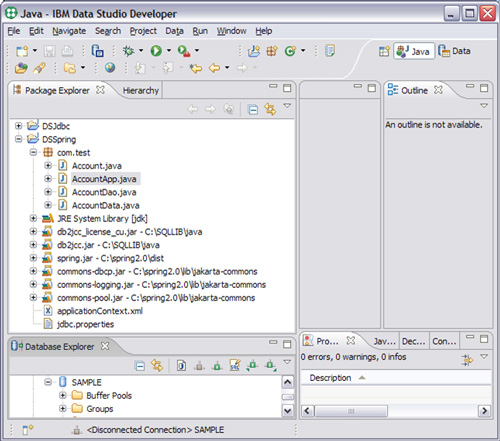Click the green Run button in toolbar
The height and width of the screenshot is (441, 500).
coord(156,51)
